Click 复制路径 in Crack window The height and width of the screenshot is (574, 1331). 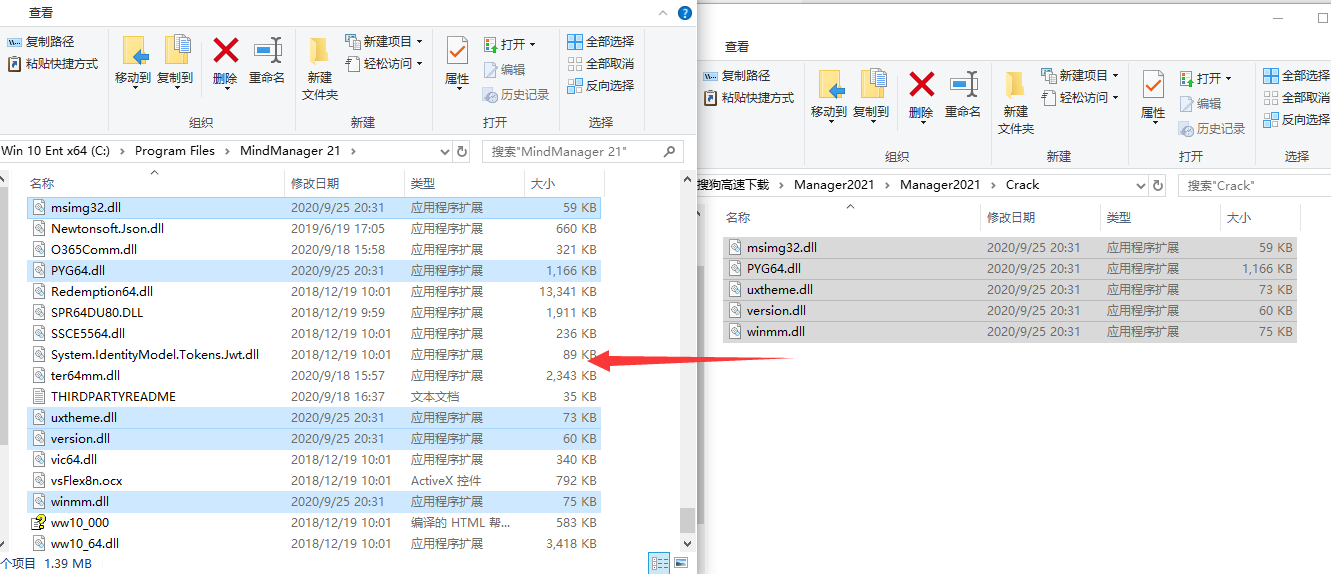coord(737,76)
